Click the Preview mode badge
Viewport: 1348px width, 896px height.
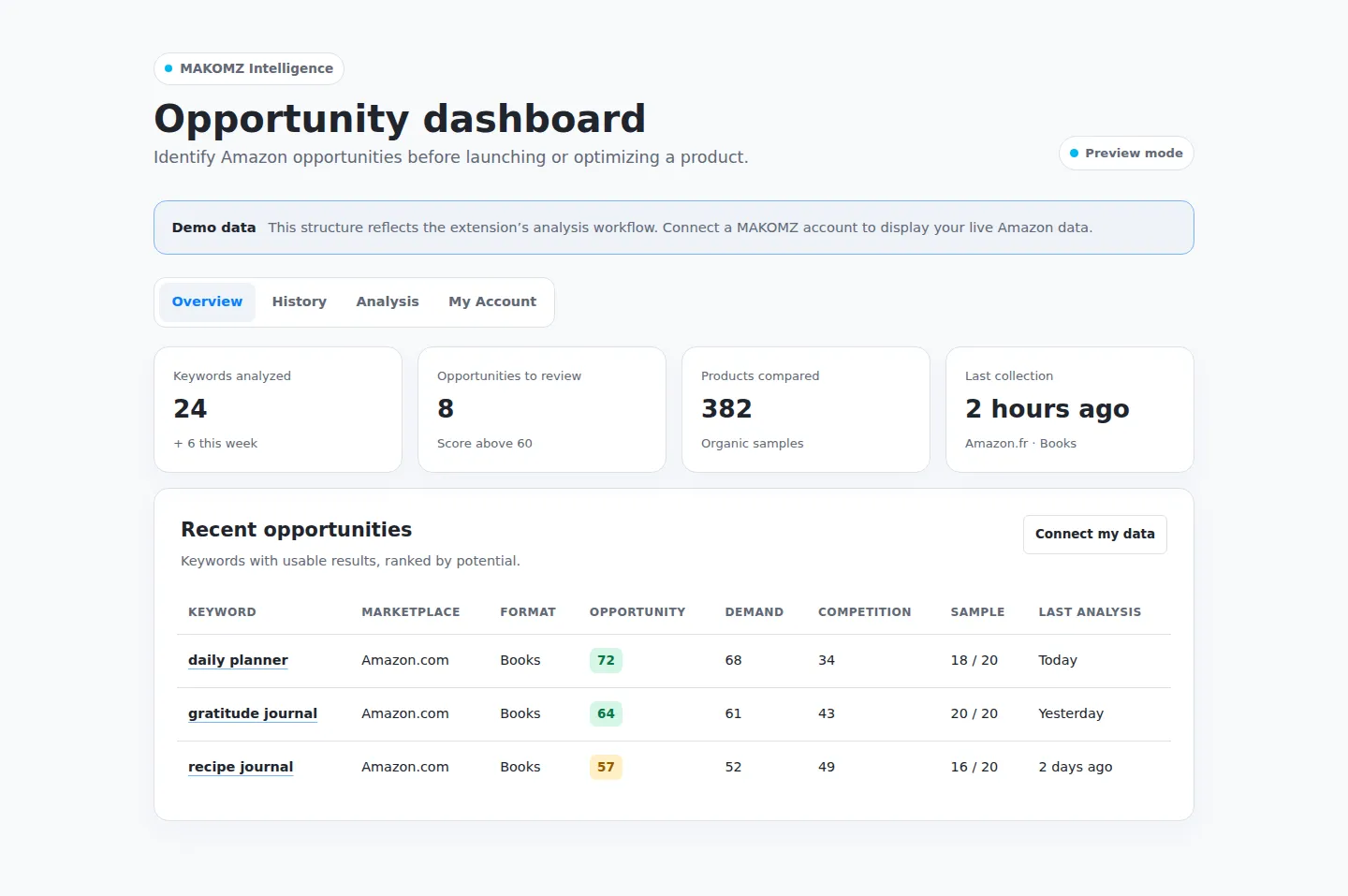click(x=1126, y=154)
